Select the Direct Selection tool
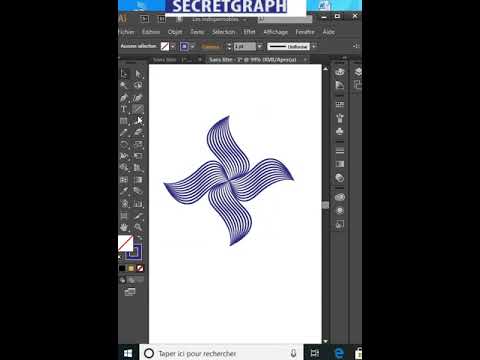Image resolution: width=480 pixels, height=360 pixels. (x=138, y=74)
